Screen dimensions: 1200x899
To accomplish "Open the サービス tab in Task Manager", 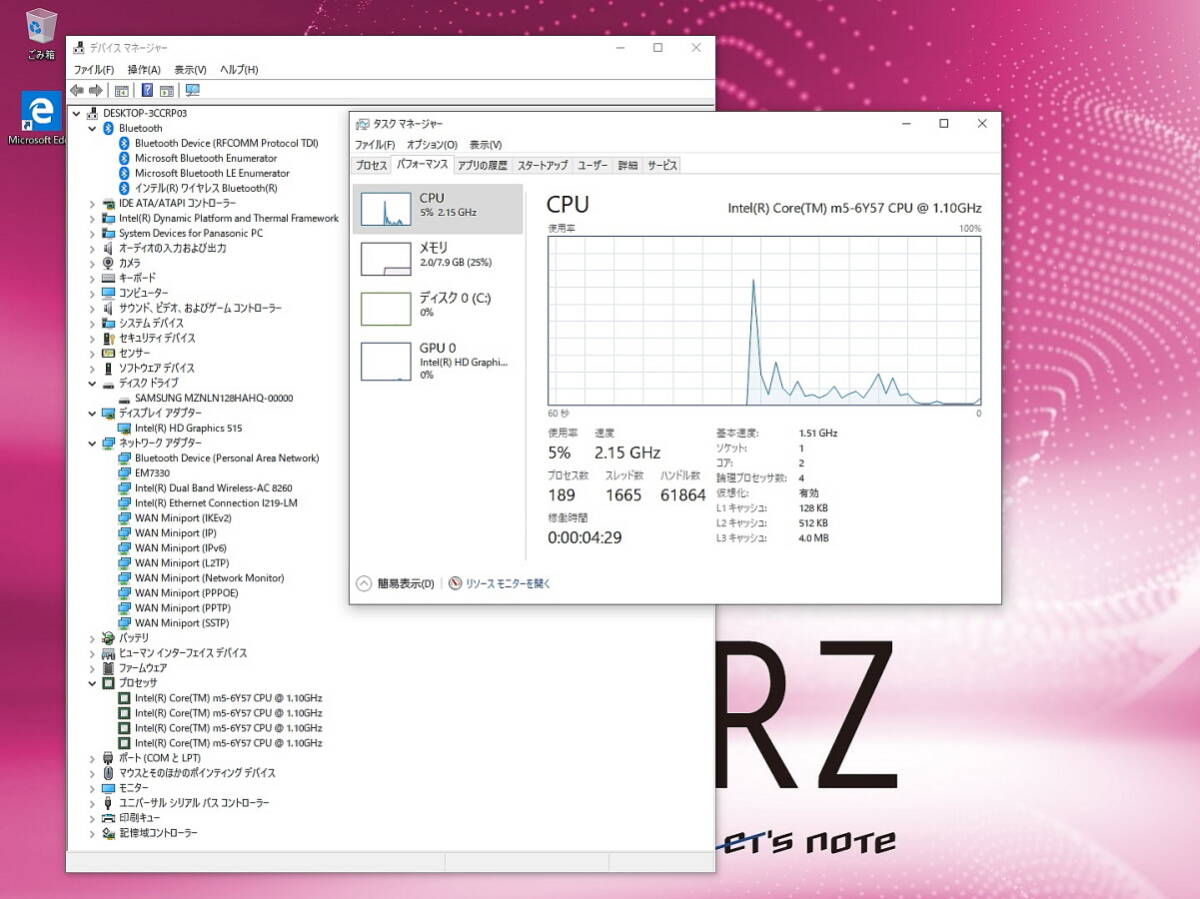I will 662,165.
